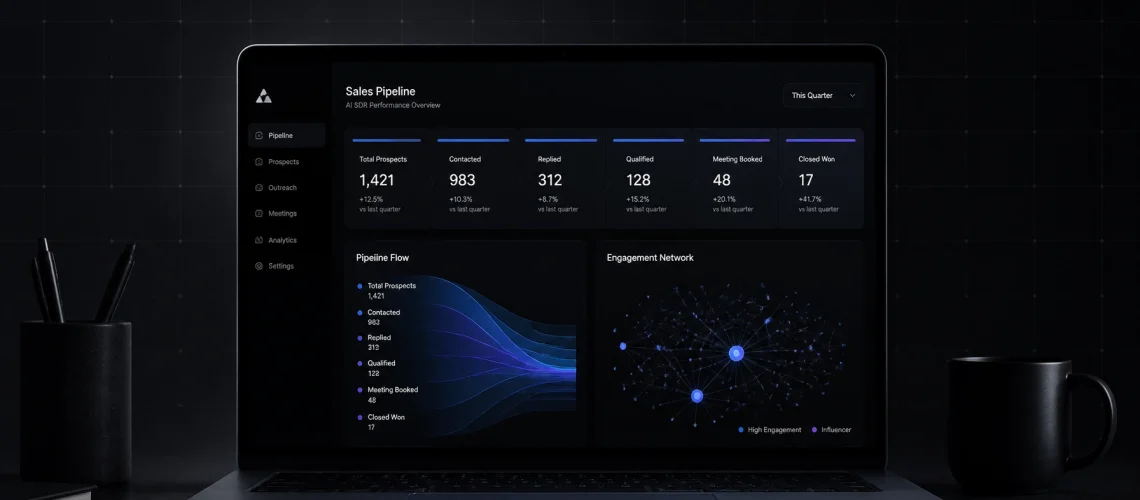Open the This Quarter dropdown
This screenshot has width=1140, height=500.
point(823,95)
